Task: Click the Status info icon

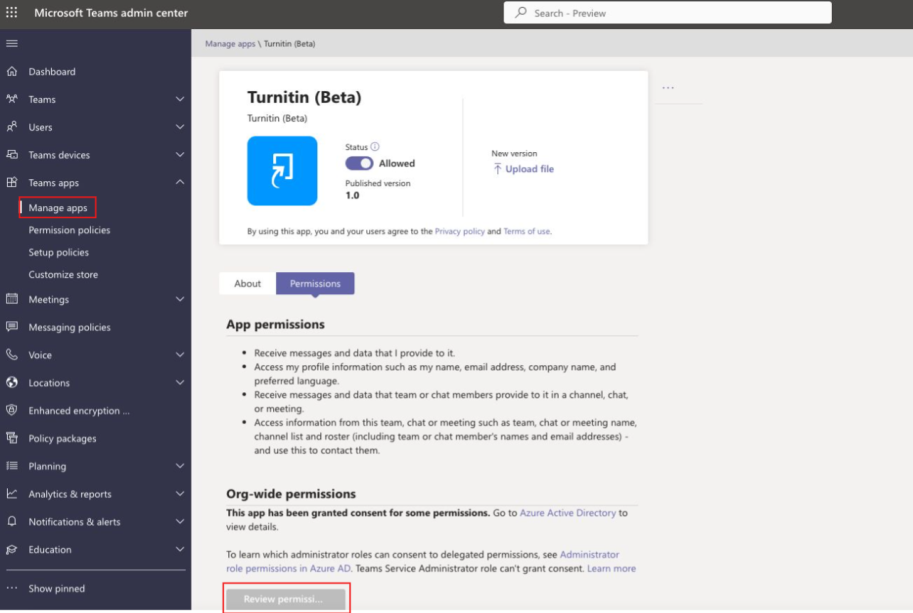Action: pos(375,147)
